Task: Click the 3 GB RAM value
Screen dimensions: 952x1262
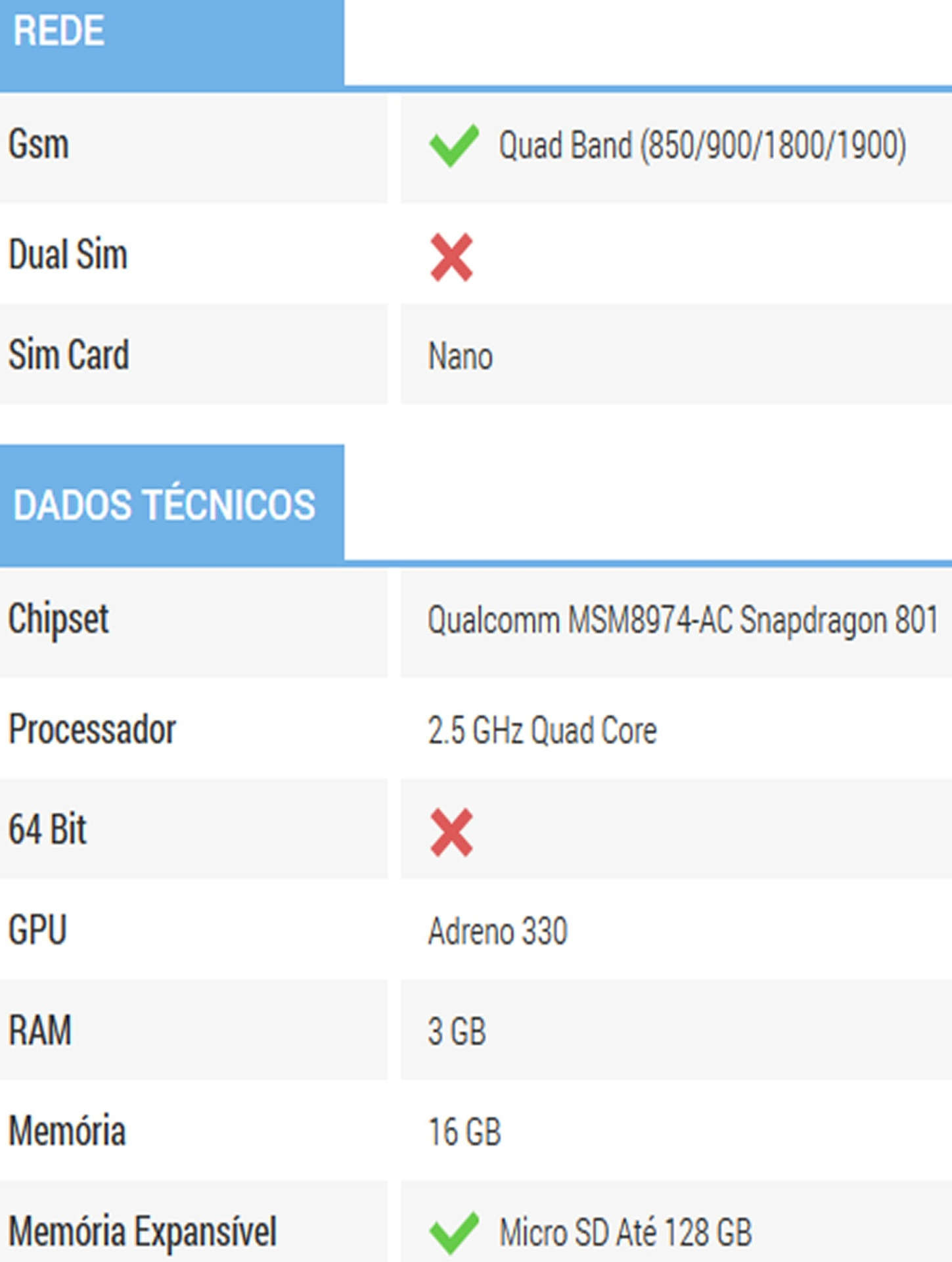Action: coord(457,1031)
